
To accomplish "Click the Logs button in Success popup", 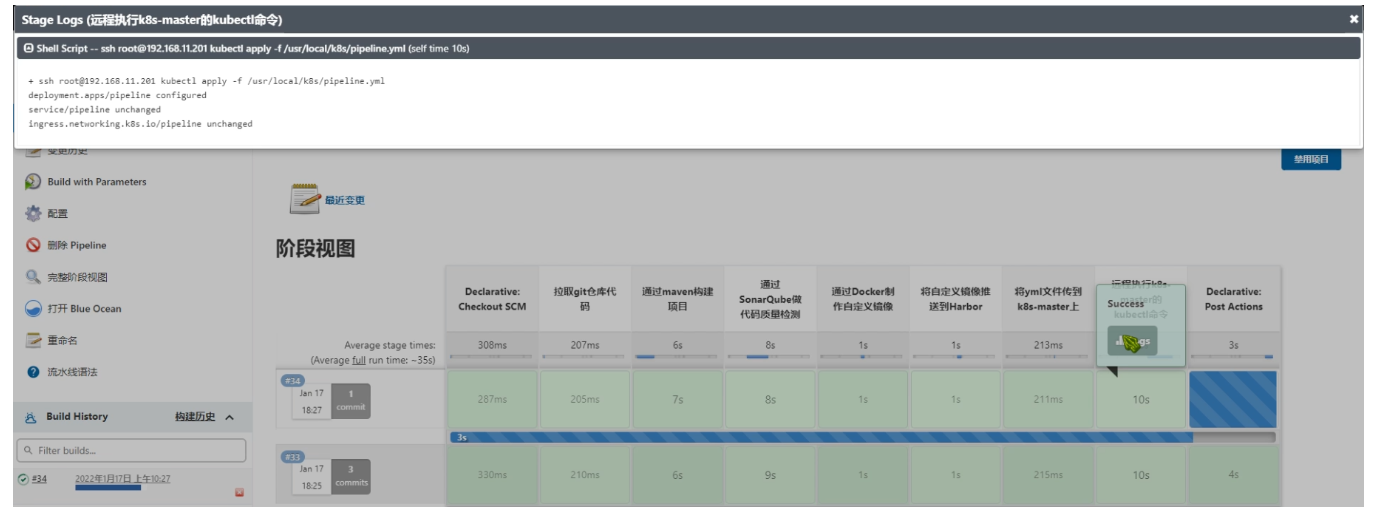I will click(1132, 341).
